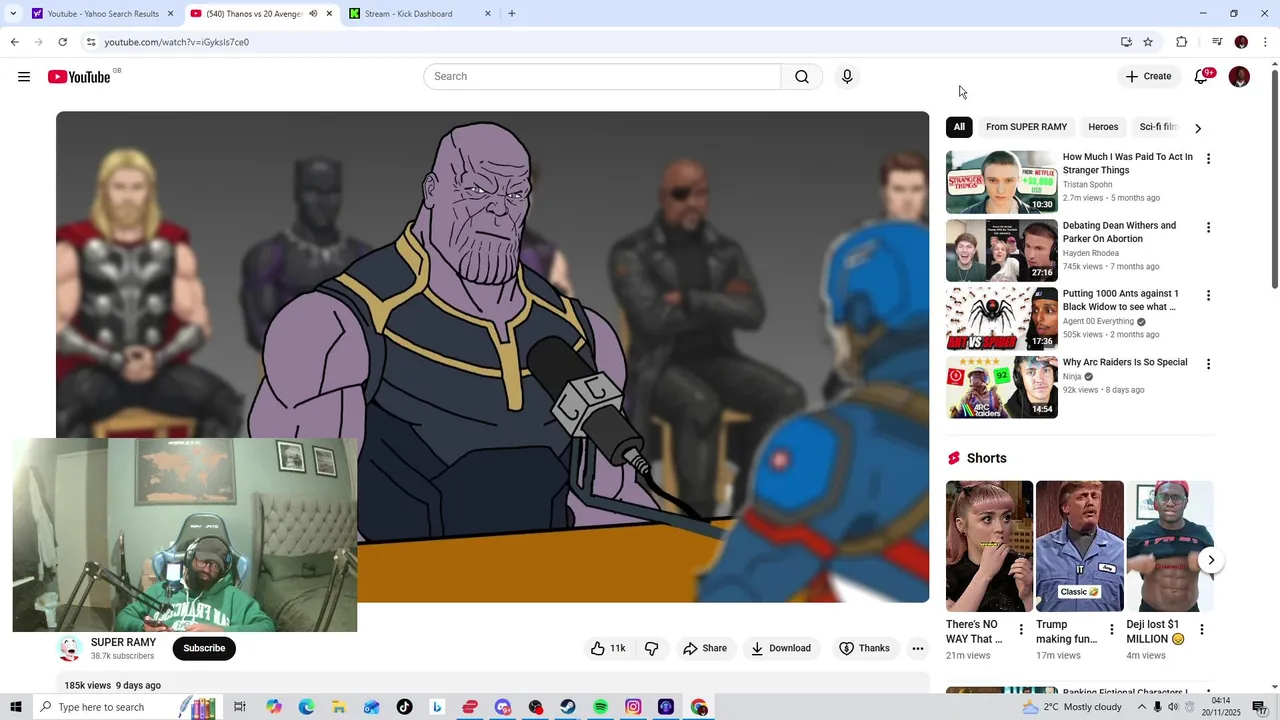Open options for Stranger Things video
The image size is (1280, 720).
pos(1208,159)
